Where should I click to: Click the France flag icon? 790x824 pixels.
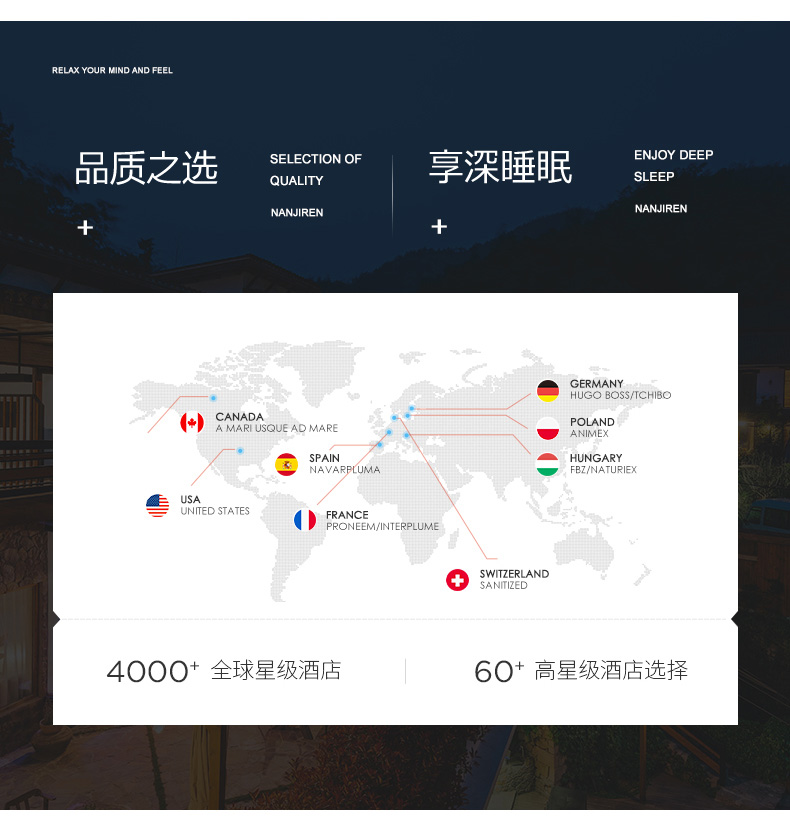(x=305, y=520)
